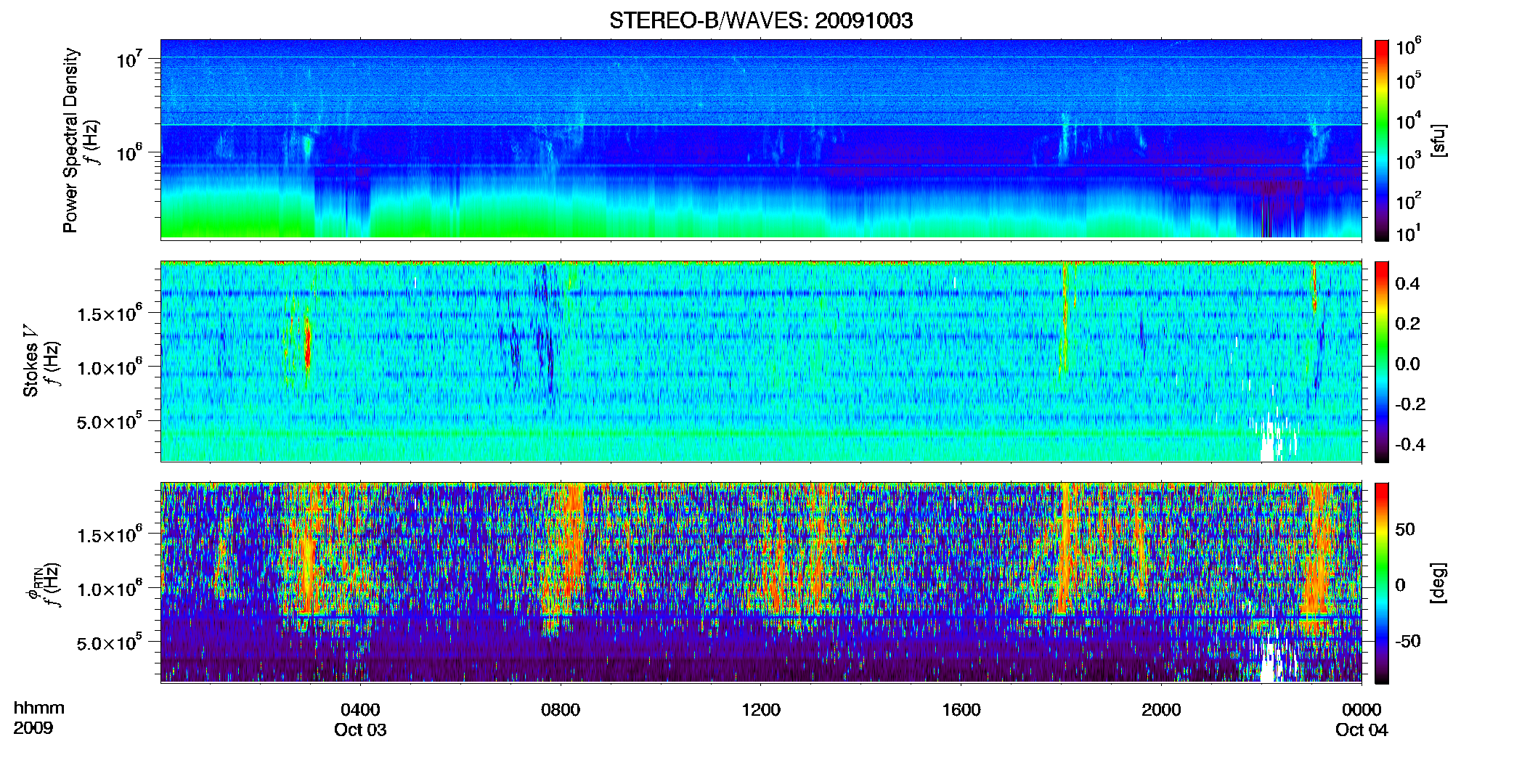Click the 0000 time tick label
Viewport: 1522px width, 784px height.
tap(1362, 709)
